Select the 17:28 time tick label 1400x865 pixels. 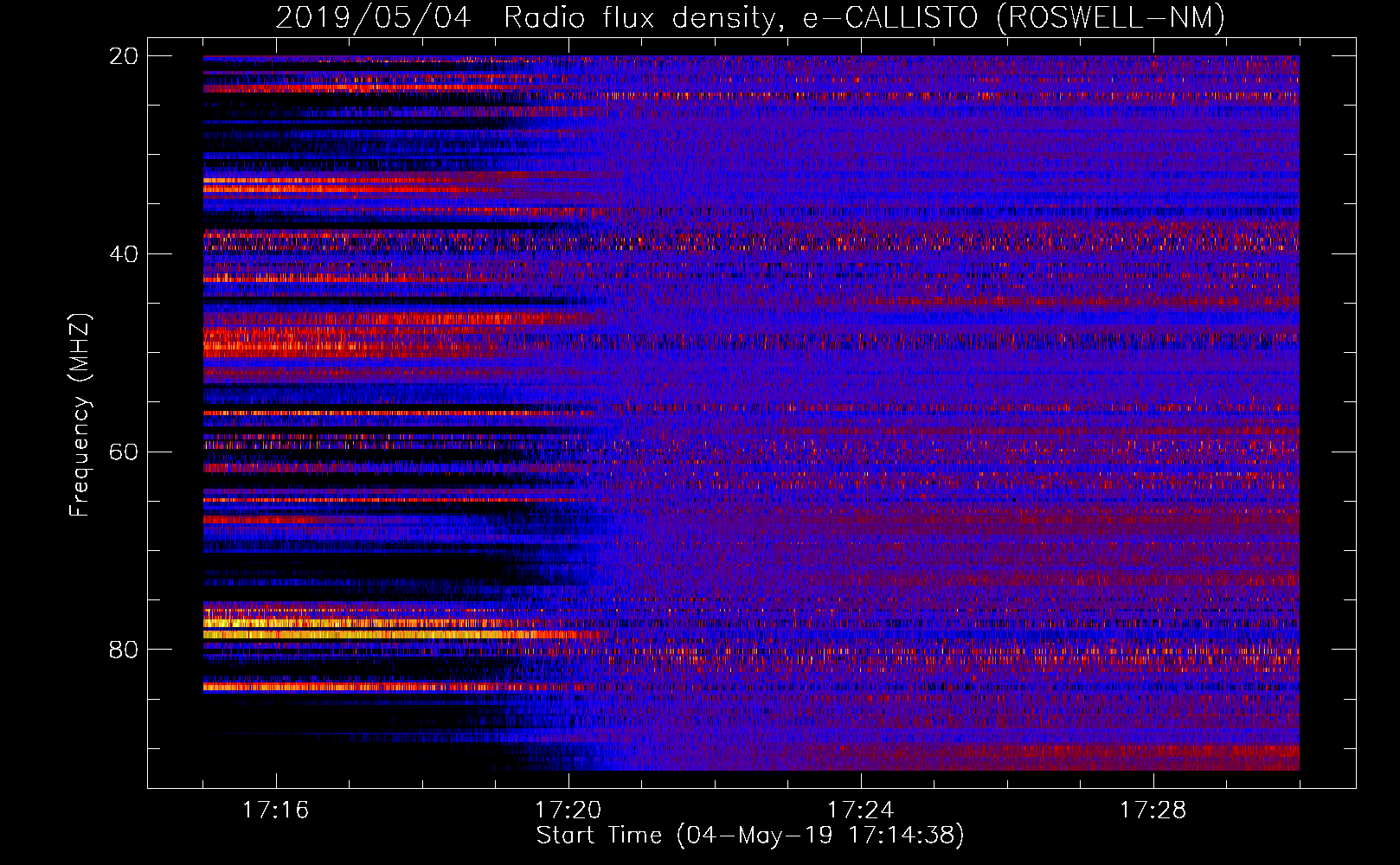tap(1153, 811)
